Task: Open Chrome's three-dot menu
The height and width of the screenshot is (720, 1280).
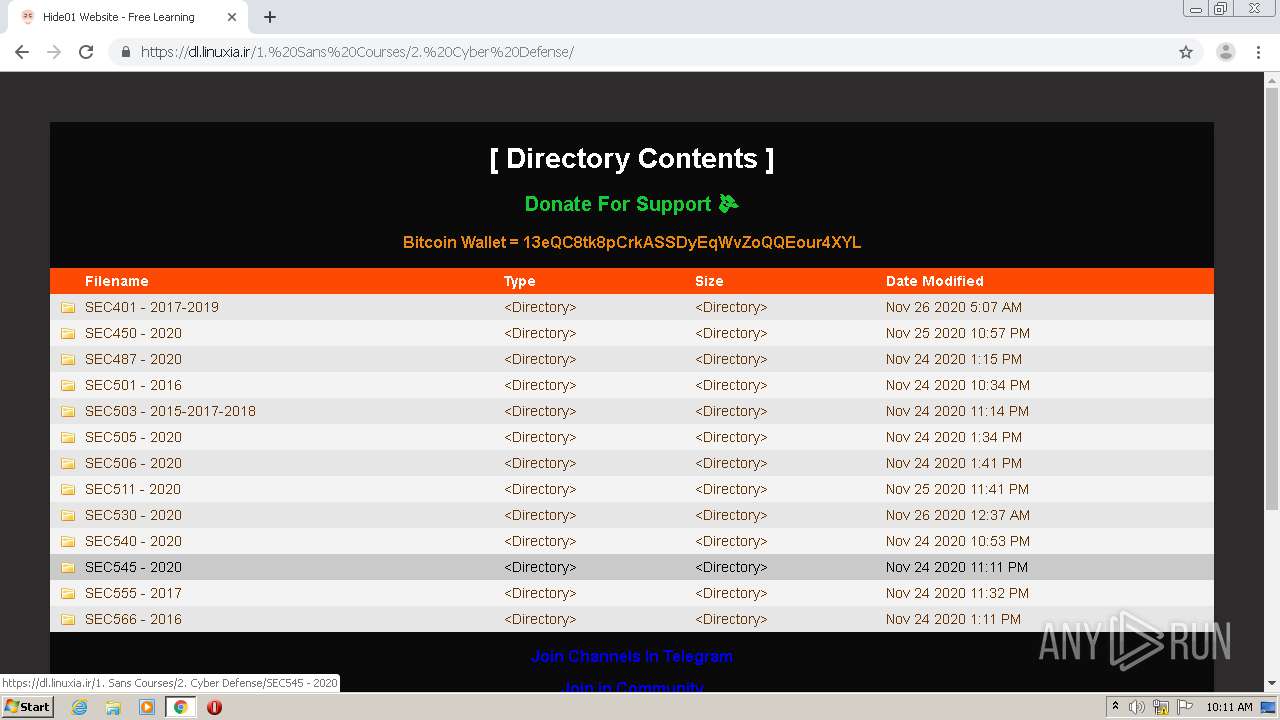Action: (x=1258, y=52)
